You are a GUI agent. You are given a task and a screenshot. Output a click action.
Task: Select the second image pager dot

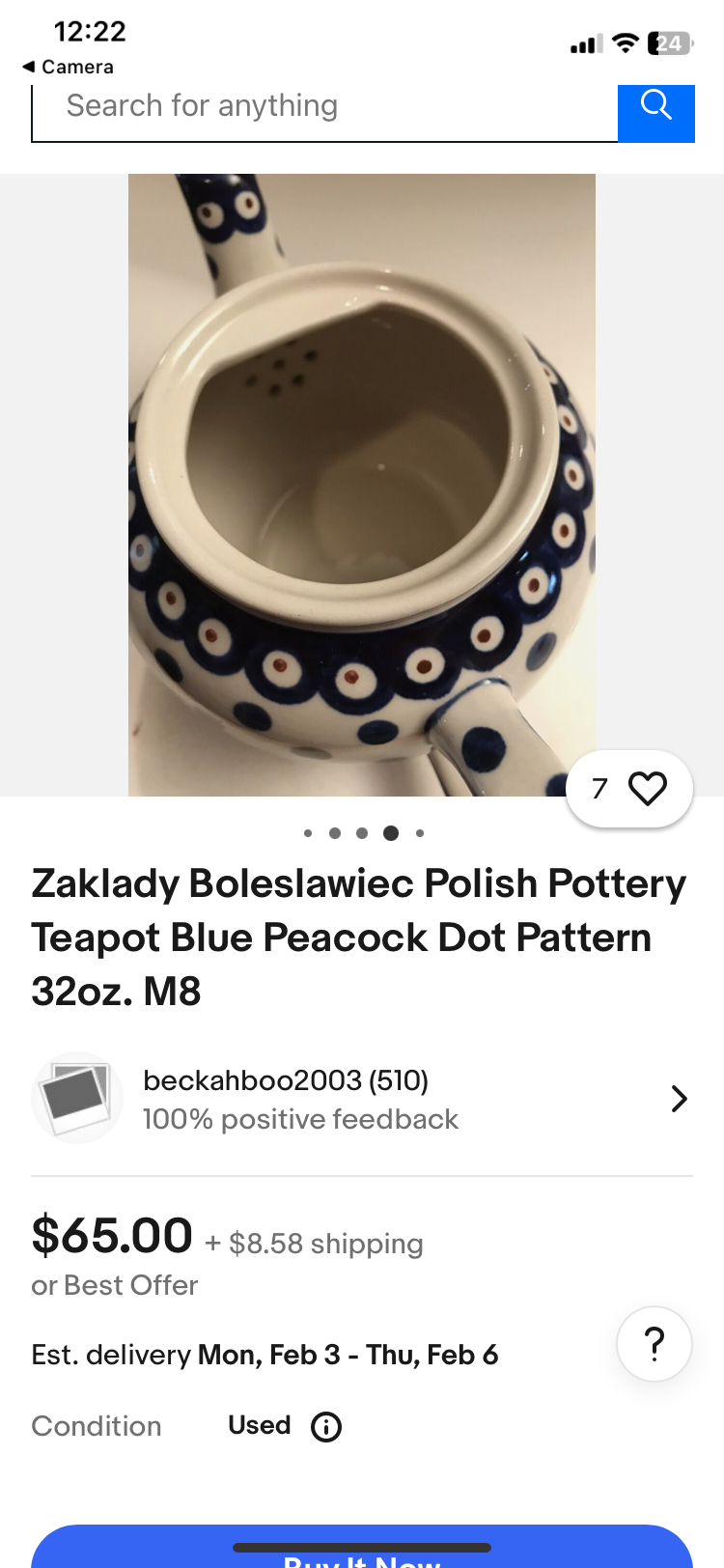click(335, 833)
